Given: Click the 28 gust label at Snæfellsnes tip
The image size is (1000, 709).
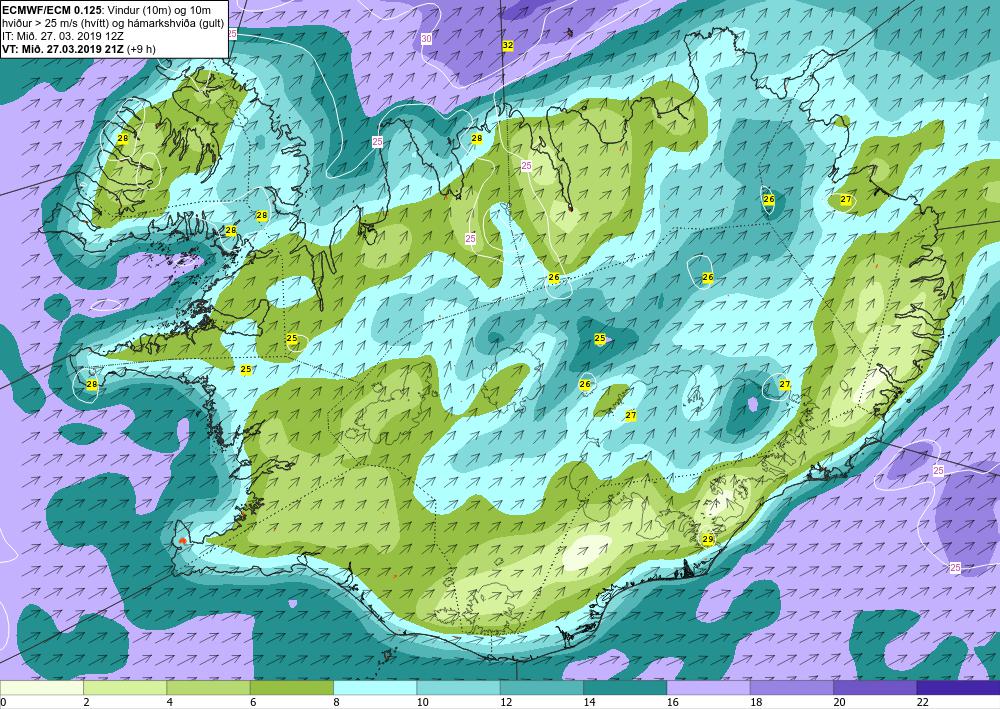Looking at the screenshot, I should pos(92,384).
